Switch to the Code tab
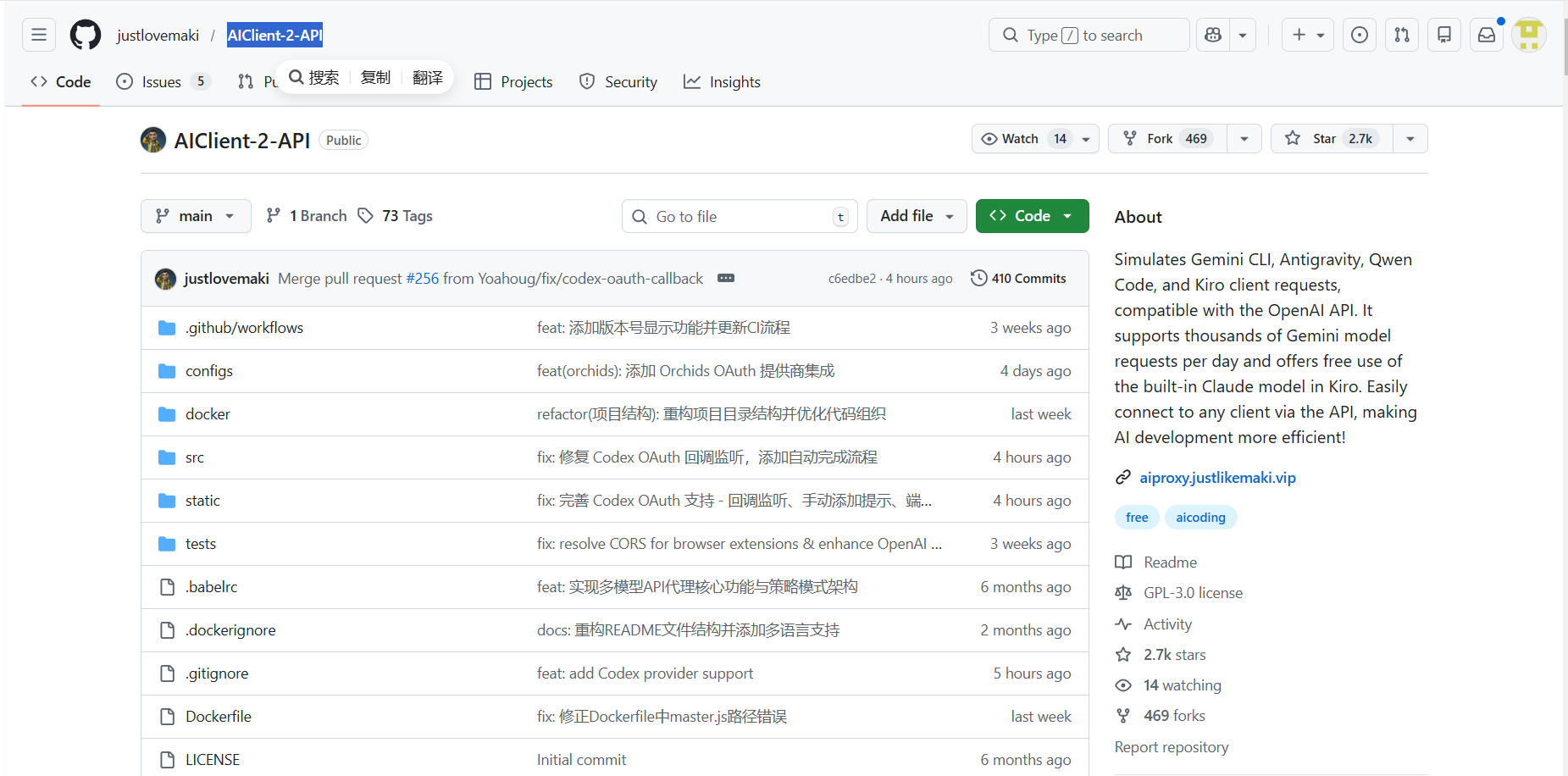Image resolution: width=1568 pixels, height=776 pixels. [x=61, y=82]
